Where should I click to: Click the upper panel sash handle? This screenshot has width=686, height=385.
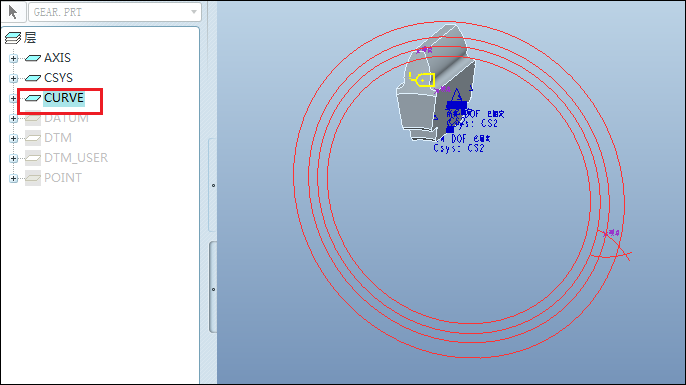(x=213, y=185)
